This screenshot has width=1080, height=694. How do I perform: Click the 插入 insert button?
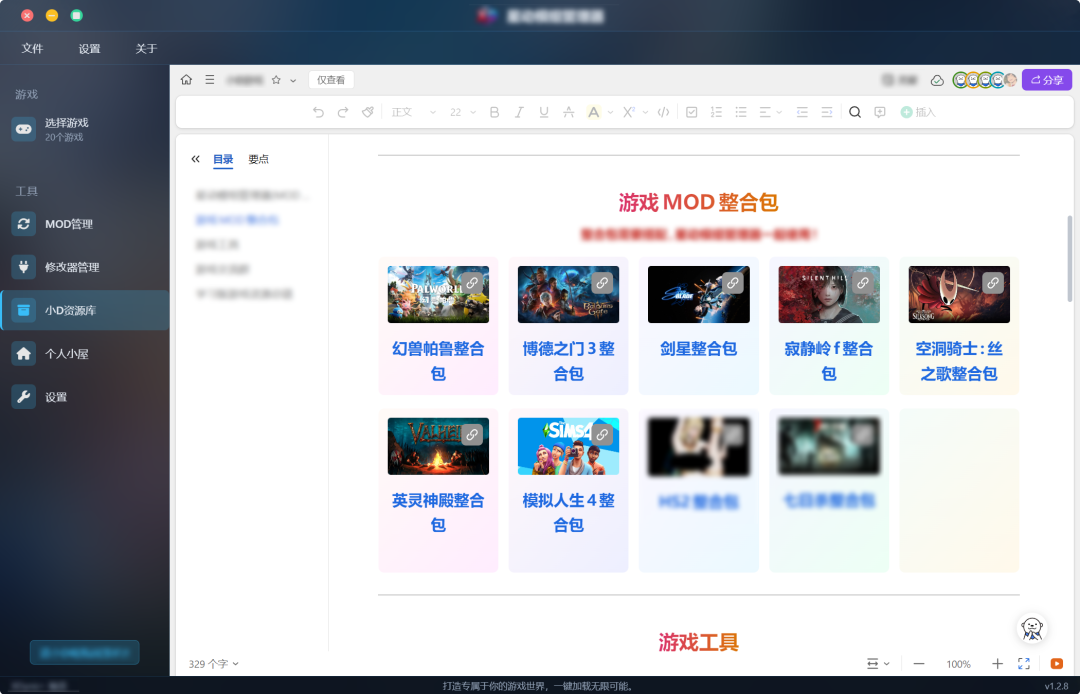click(x=918, y=112)
